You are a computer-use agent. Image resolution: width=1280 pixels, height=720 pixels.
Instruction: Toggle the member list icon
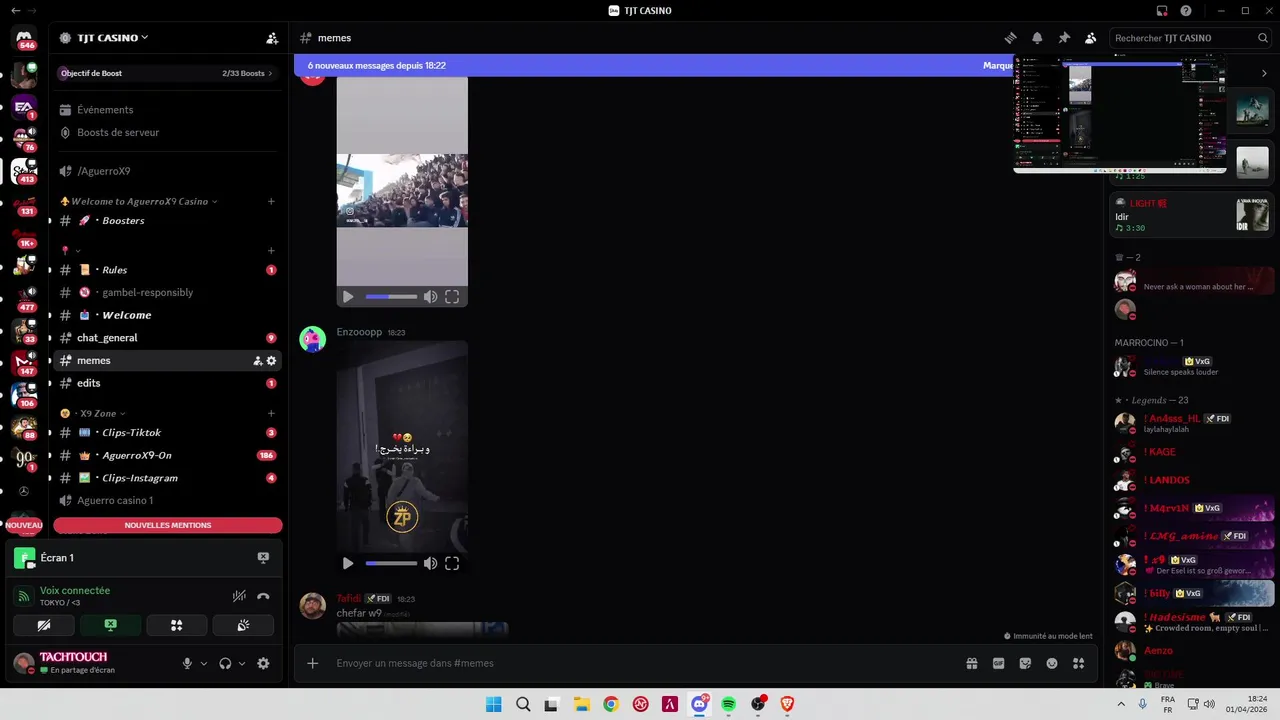1091,38
